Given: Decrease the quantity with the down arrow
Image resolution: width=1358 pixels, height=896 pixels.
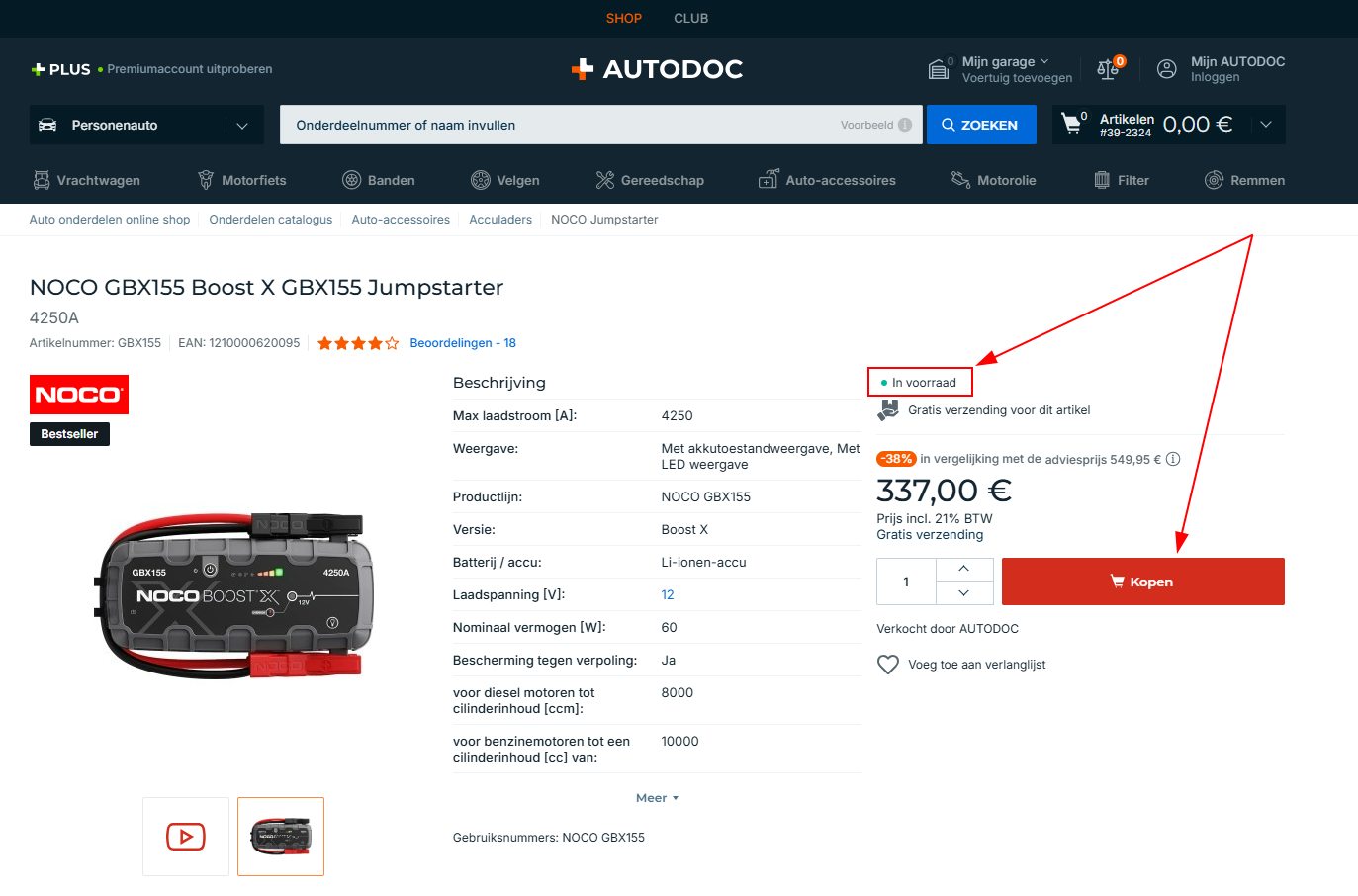Looking at the screenshot, I should pos(964,593).
